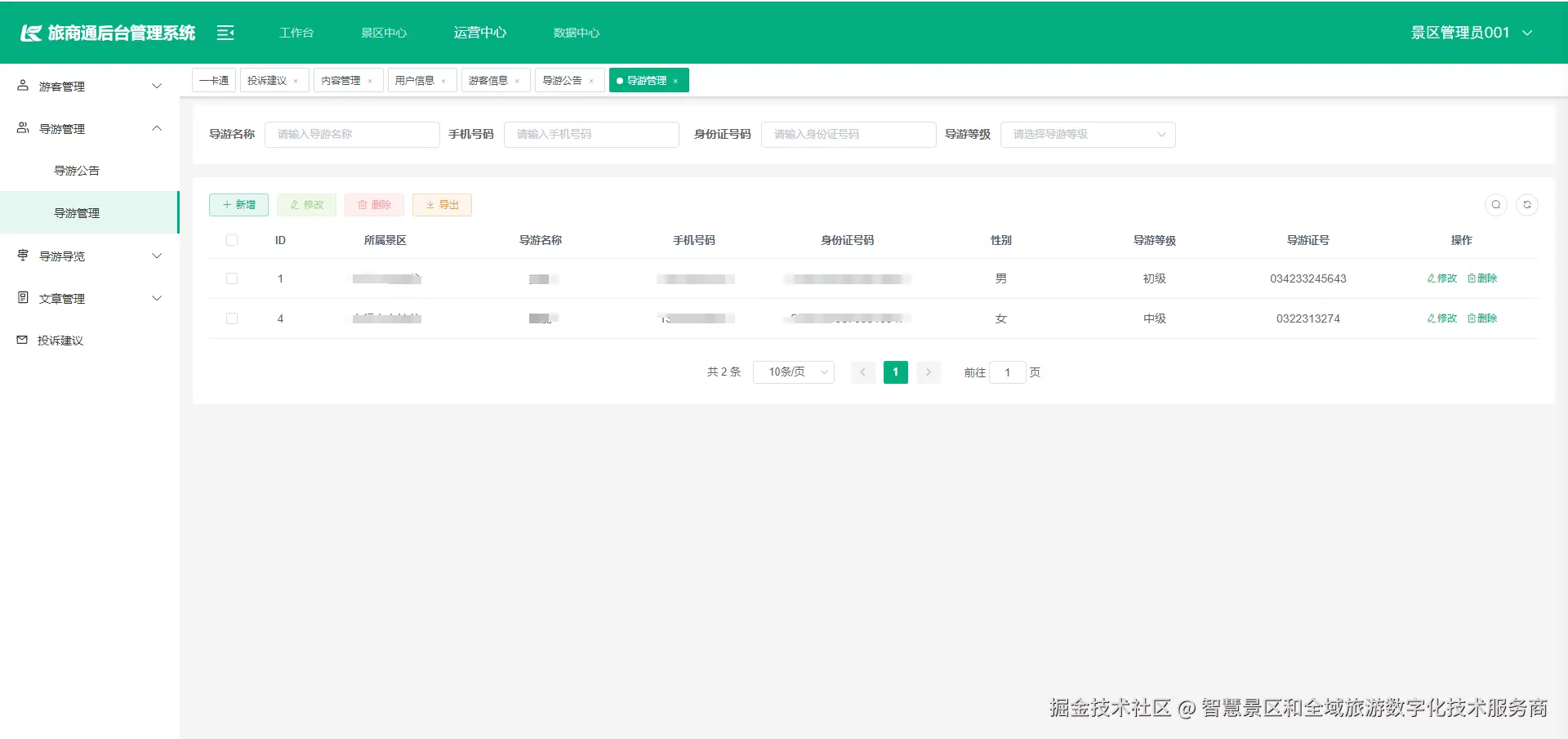Click the search magnifier icon above the table
The image size is (1568, 739).
1495,204
